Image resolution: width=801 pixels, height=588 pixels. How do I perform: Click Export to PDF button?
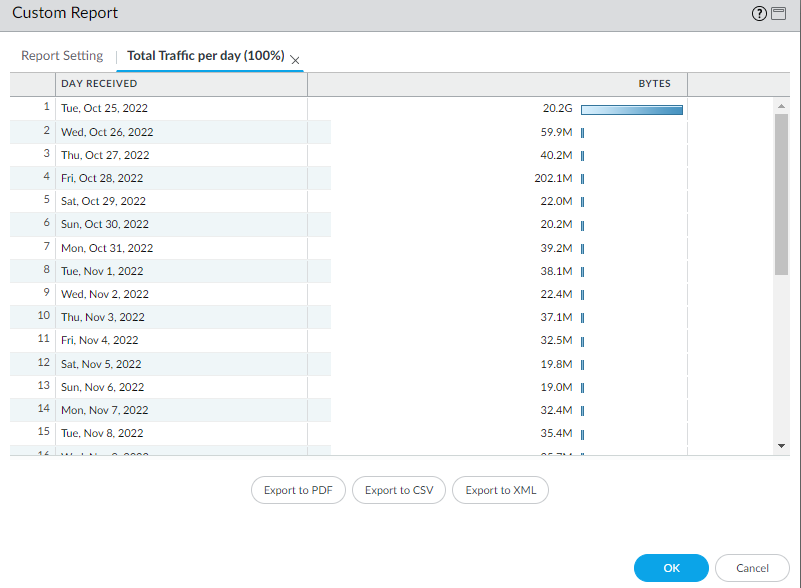pos(298,490)
